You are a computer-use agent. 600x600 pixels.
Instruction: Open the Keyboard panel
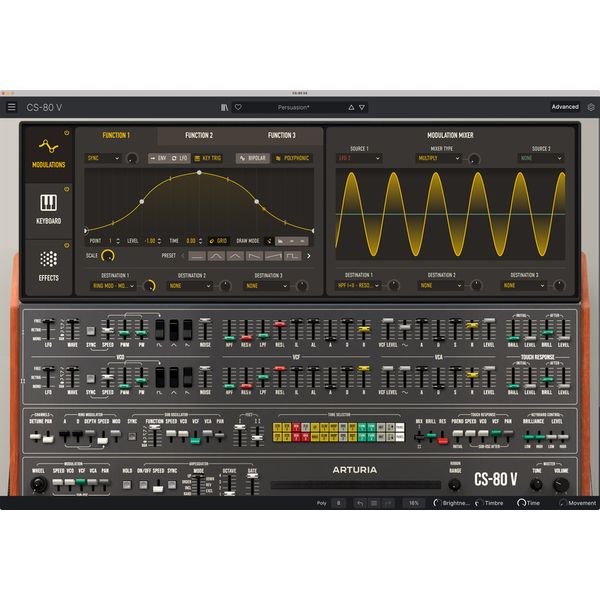point(49,210)
